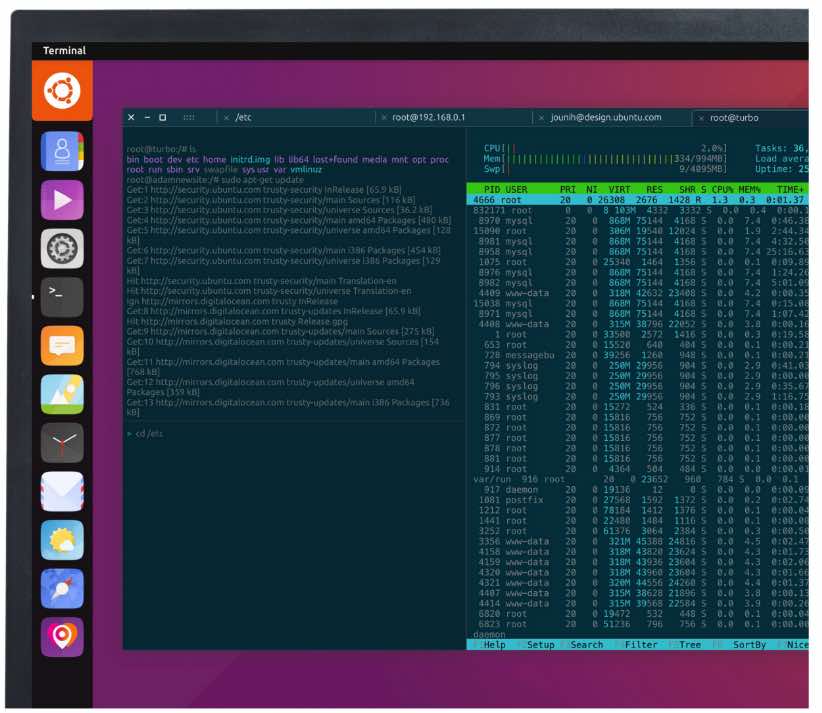Maximize the terminal window
The image size is (822, 713).
(x=163, y=117)
